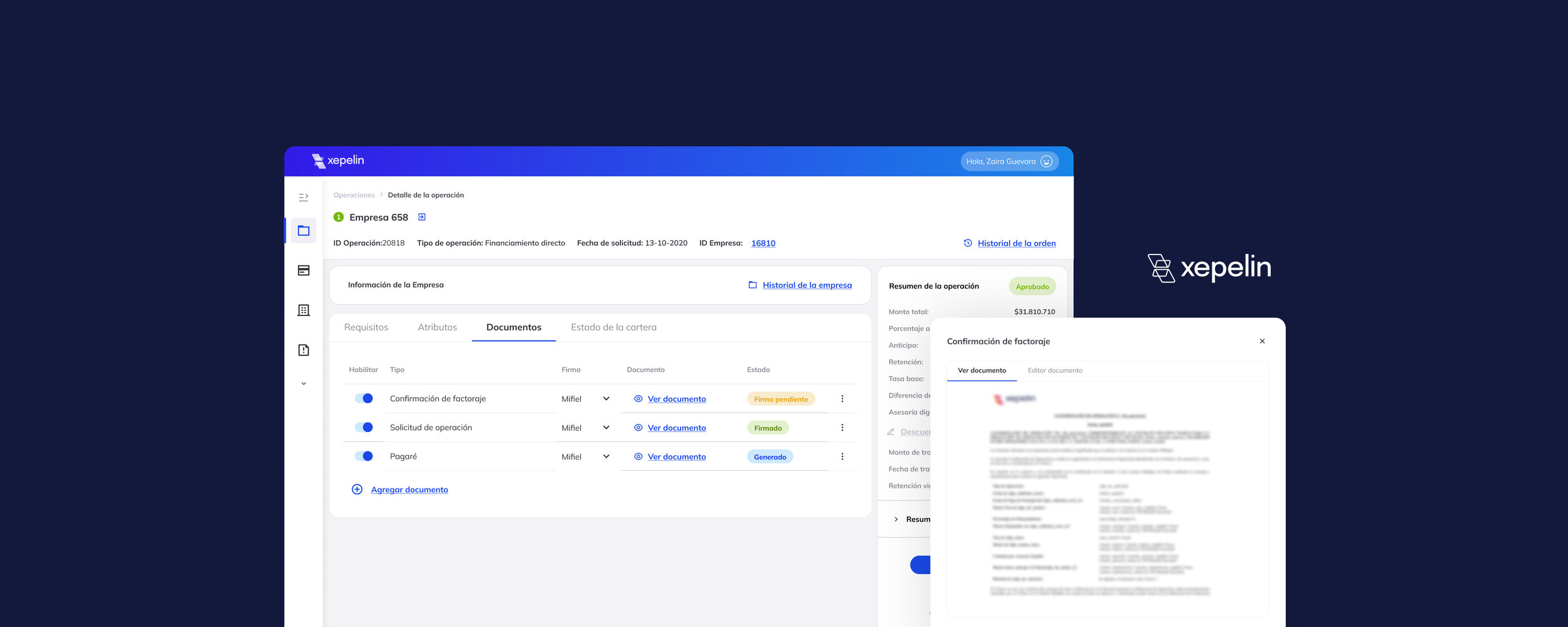Click the Generado status badge
Image resolution: width=1568 pixels, height=627 pixels.
point(770,456)
